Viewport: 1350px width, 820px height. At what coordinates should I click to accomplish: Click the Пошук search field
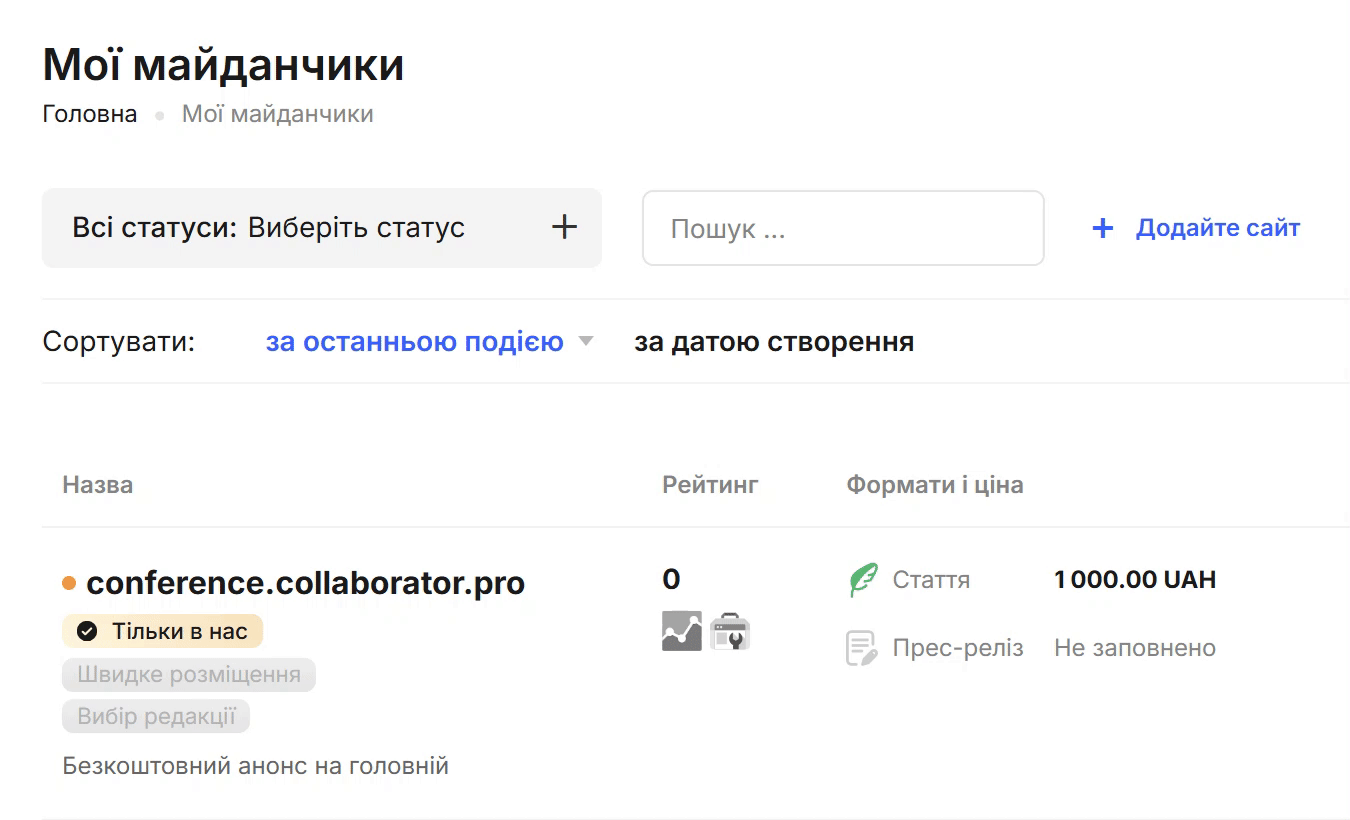click(x=843, y=229)
